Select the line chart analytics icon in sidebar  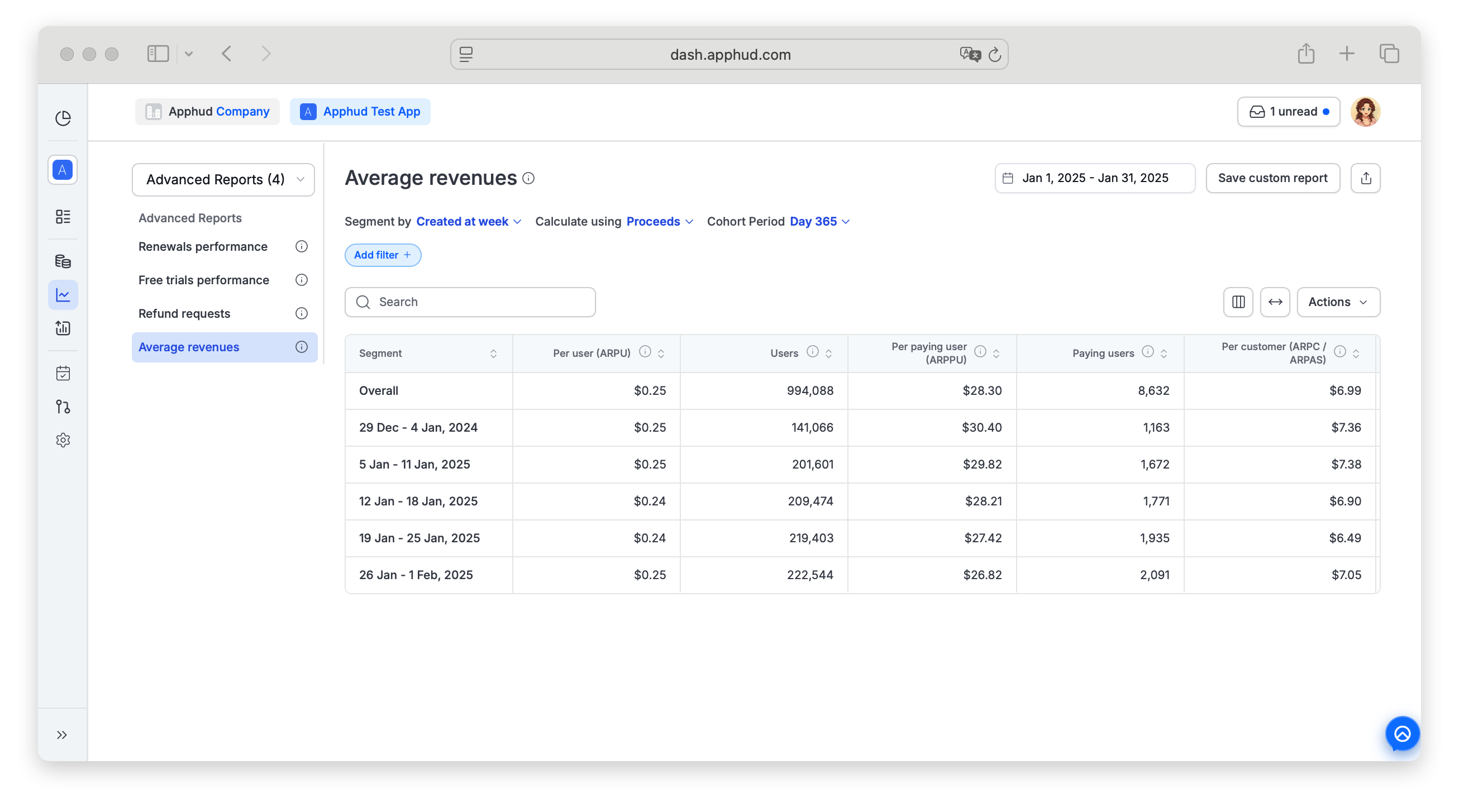63,294
